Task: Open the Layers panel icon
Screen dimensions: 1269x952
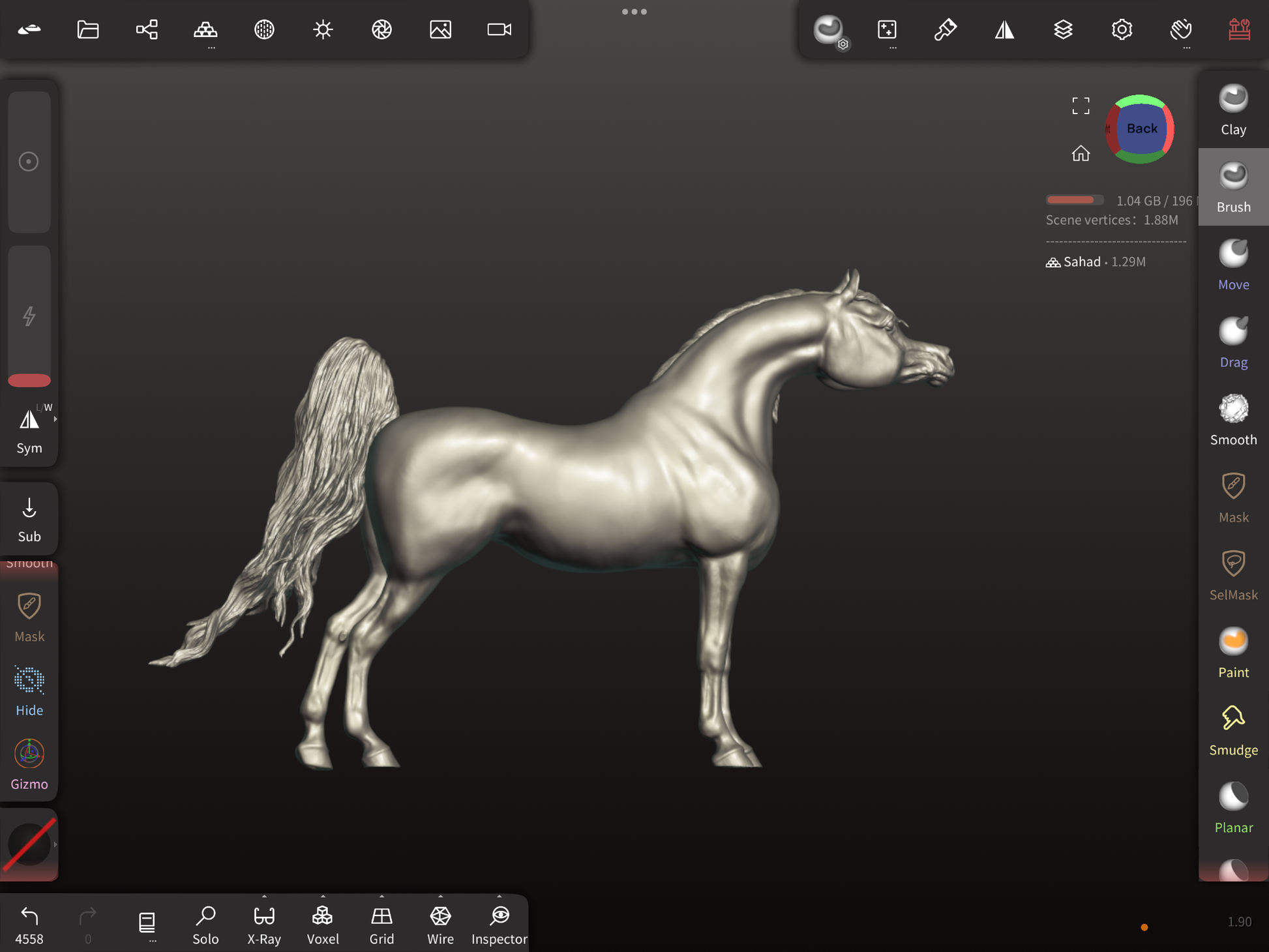Action: (x=1063, y=29)
